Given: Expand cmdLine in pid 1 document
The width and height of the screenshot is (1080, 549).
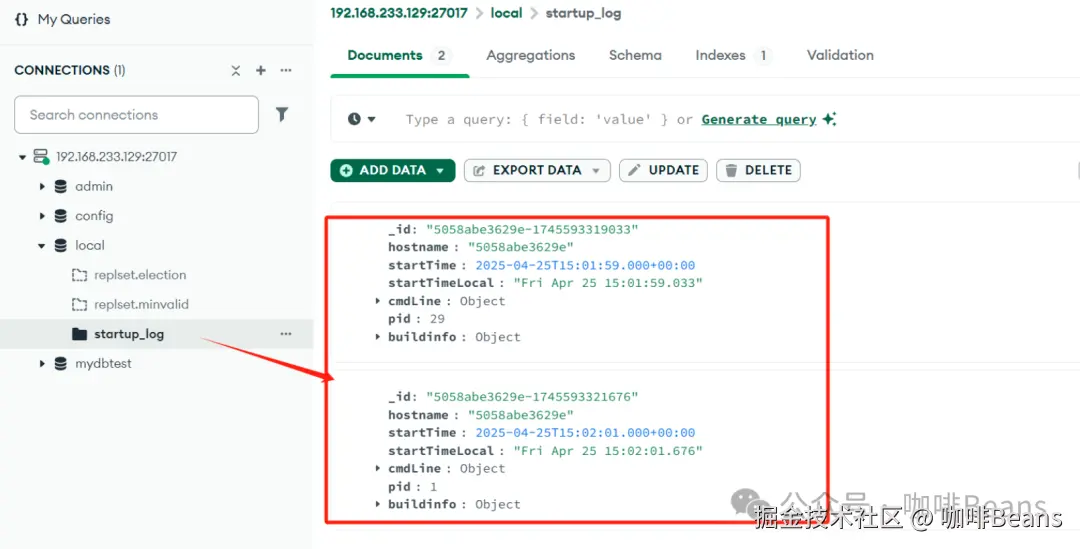Looking at the screenshot, I should [x=378, y=468].
